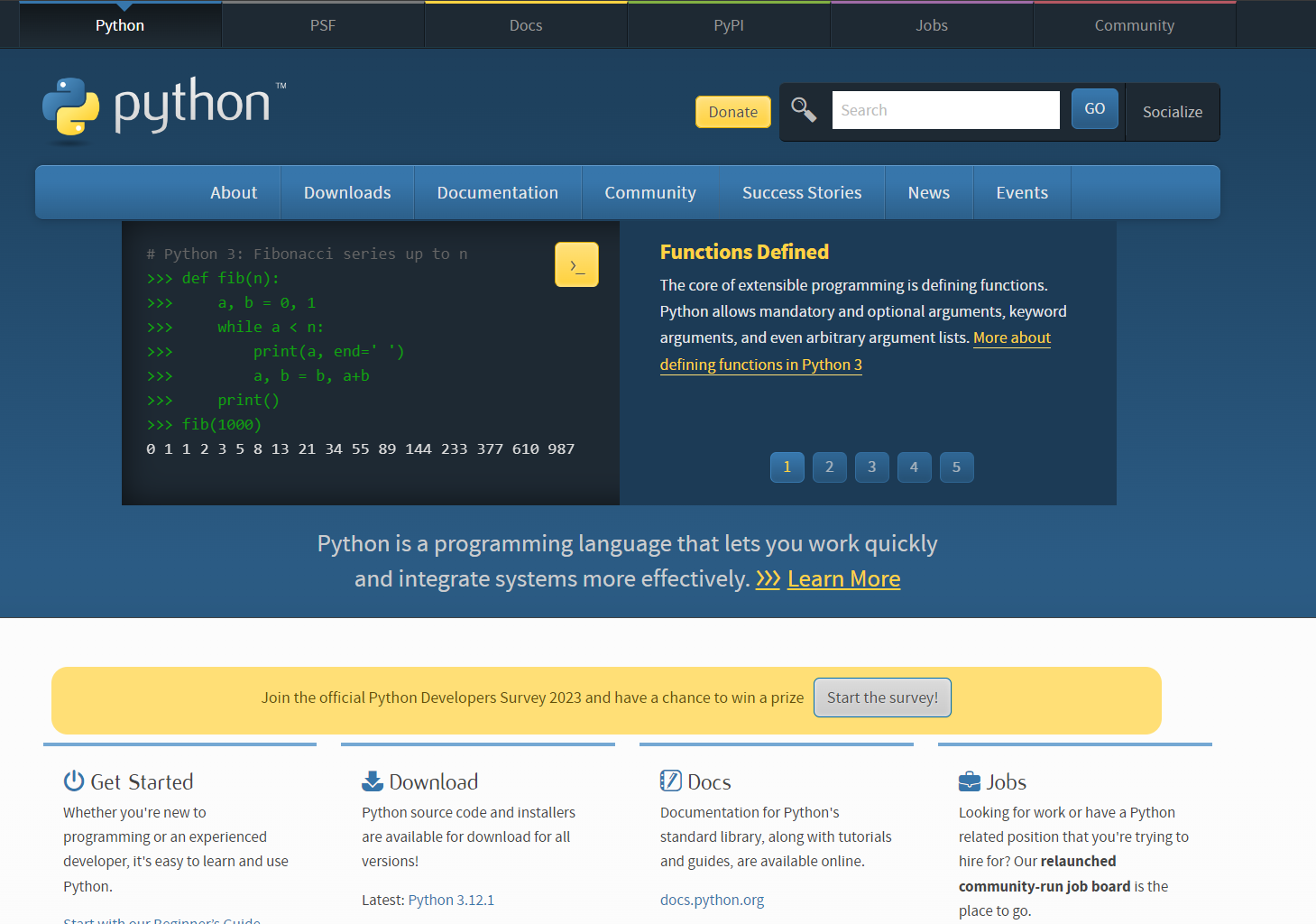Open the About menu
Viewport: 1316px width, 924px height.
click(234, 192)
